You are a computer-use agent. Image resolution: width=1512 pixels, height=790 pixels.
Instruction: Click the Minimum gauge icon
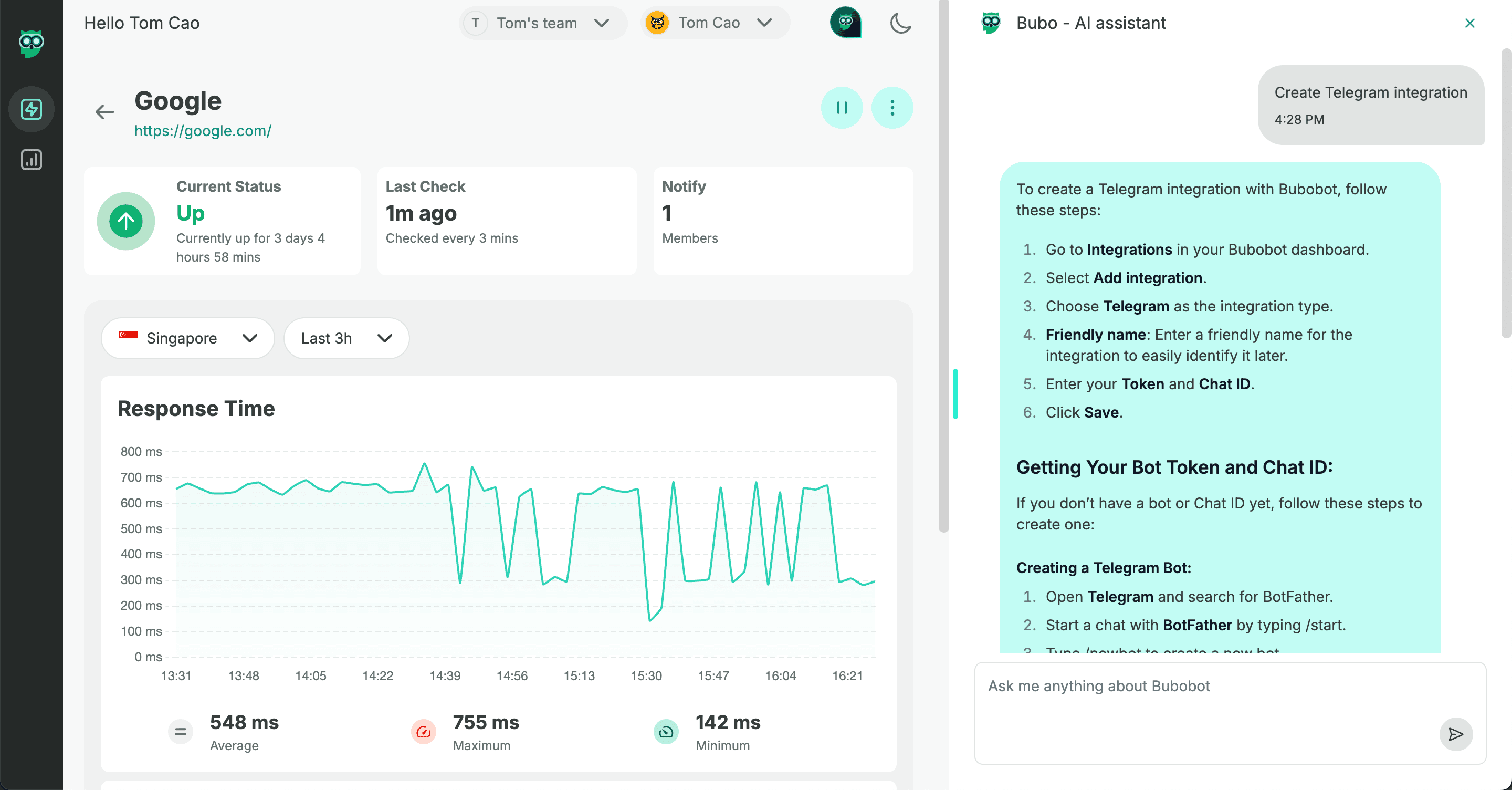666,732
